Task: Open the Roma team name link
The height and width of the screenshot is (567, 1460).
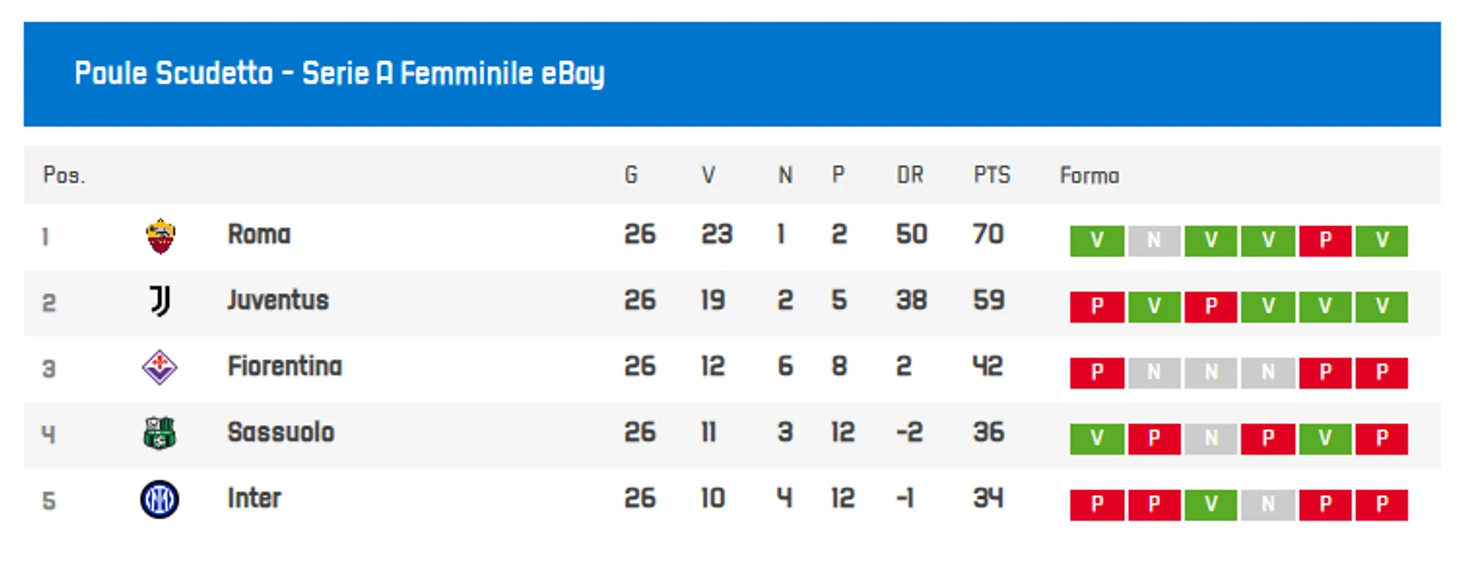Action: 259,235
